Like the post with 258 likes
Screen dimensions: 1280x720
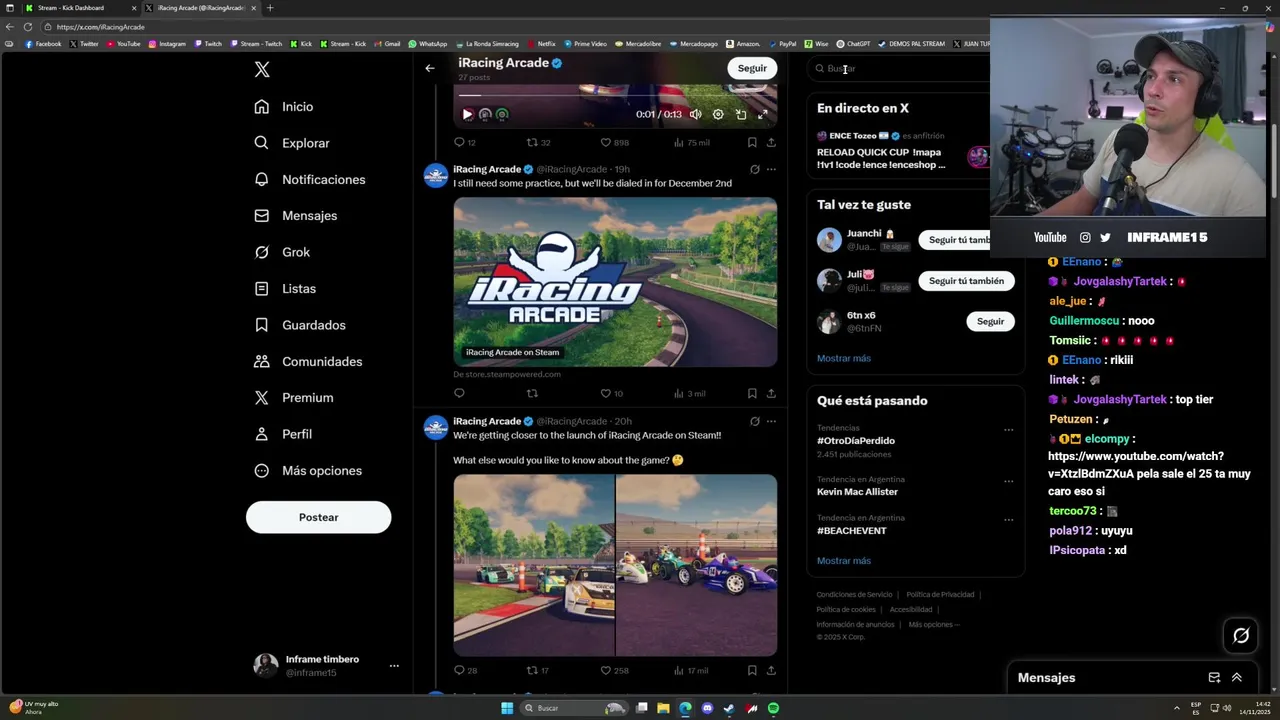coord(614,670)
